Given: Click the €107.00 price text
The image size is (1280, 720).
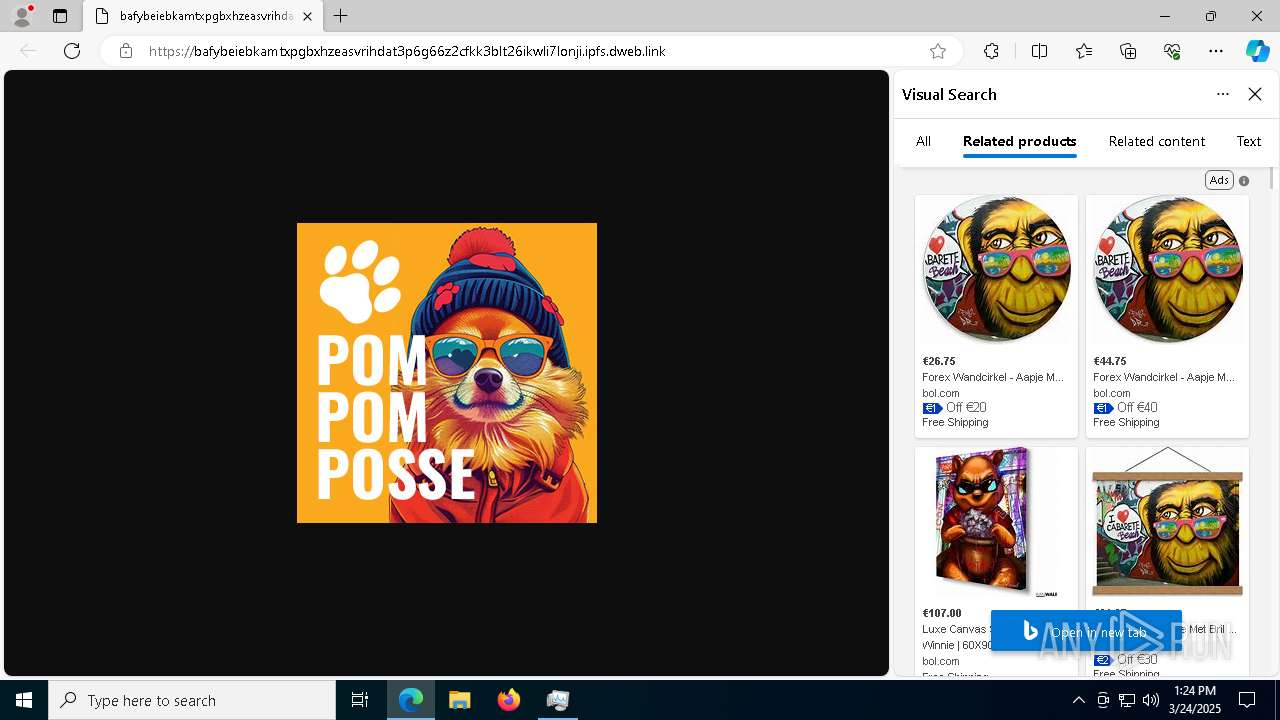Looking at the screenshot, I should (941, 613).
